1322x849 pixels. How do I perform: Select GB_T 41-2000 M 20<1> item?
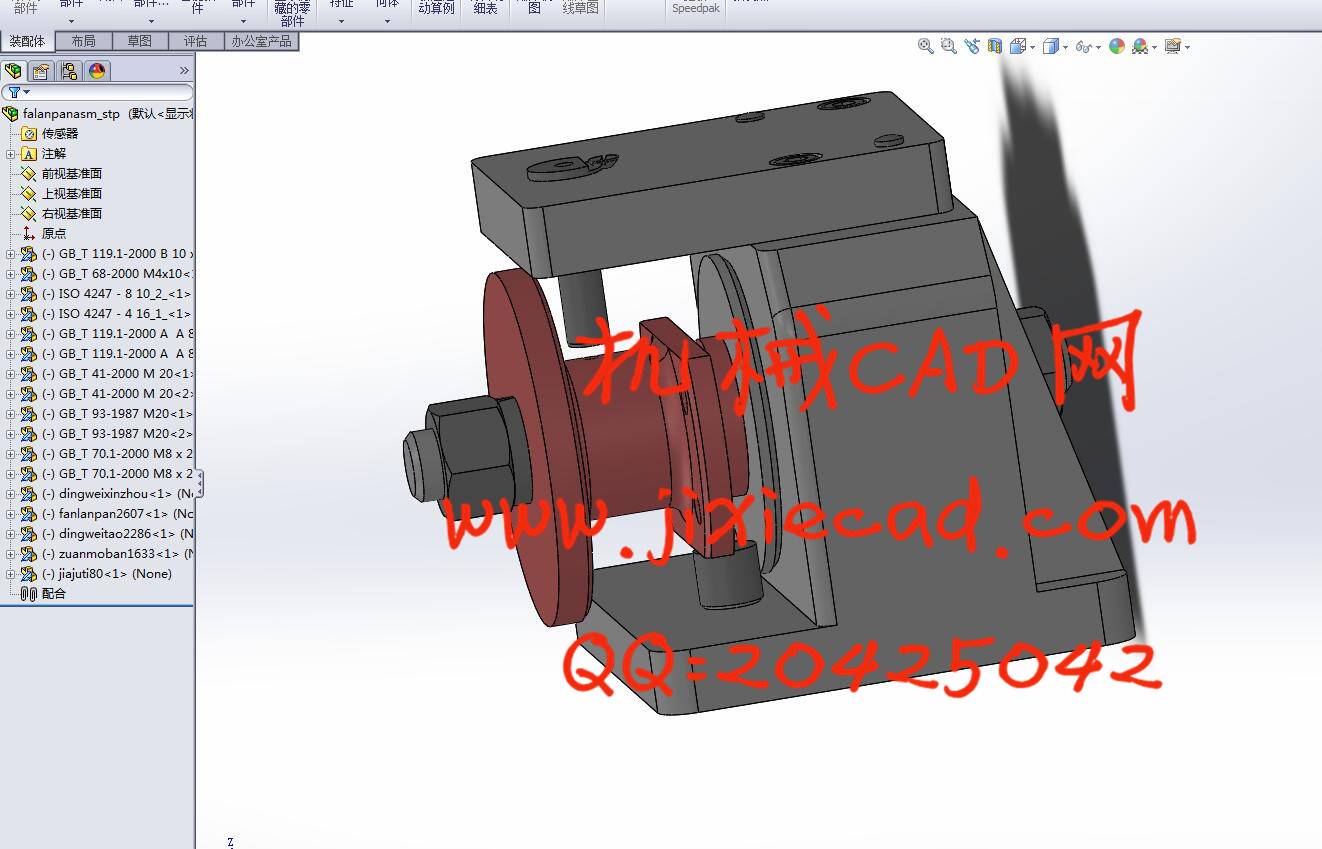(x=118, y=373)
